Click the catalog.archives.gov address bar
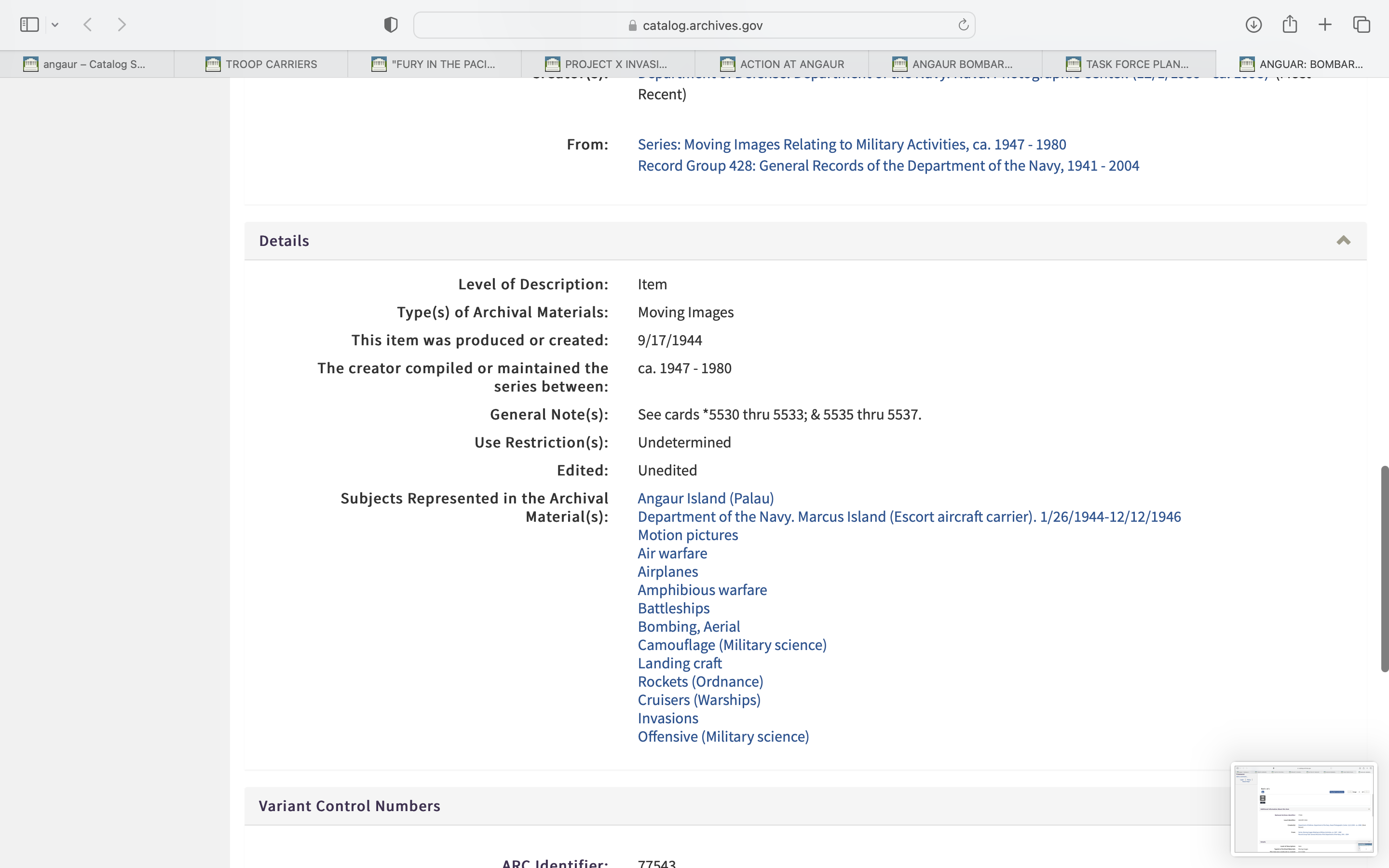 [694, 25]
